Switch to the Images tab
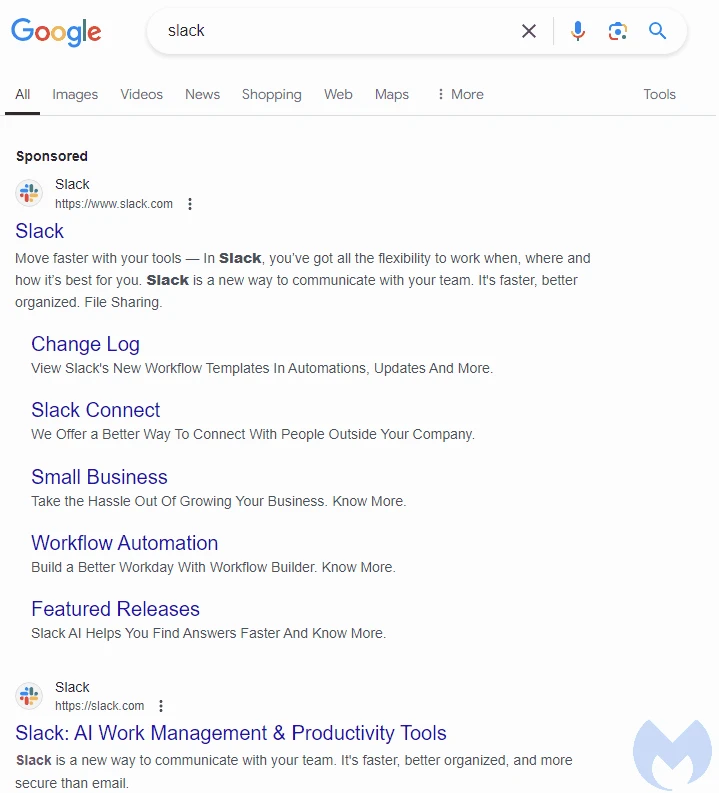The height and width of the screenshot is (793, 719). click(x=75, y=95)
